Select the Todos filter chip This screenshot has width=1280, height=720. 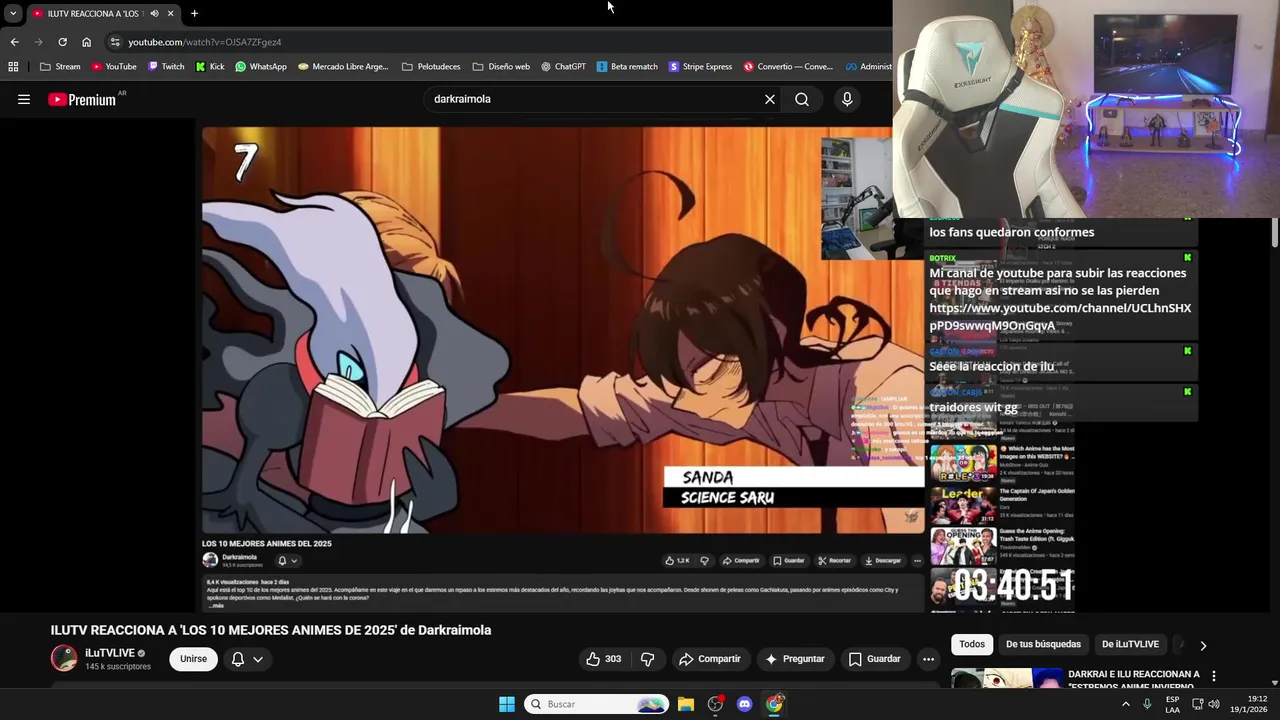pyautogui.click(x=972, y=644)
